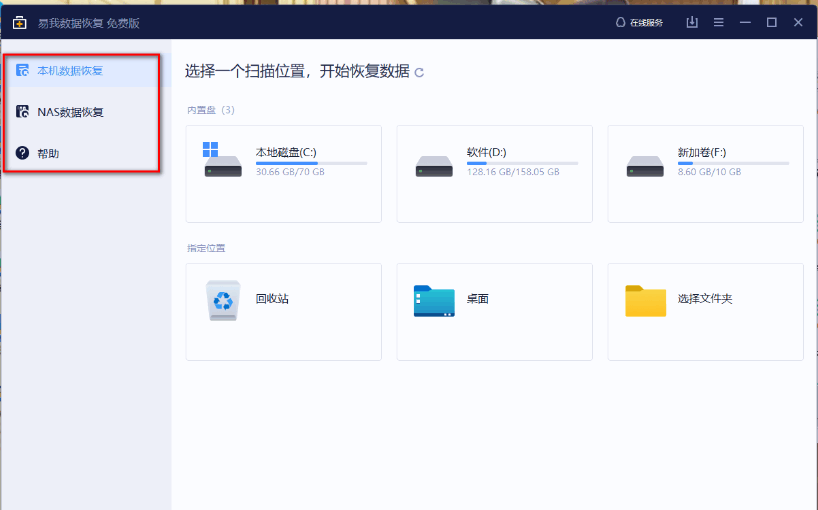The image size is (818, 510).
Task: Select 本地磁盘(C:) drive card
Action: coord(283,174)
